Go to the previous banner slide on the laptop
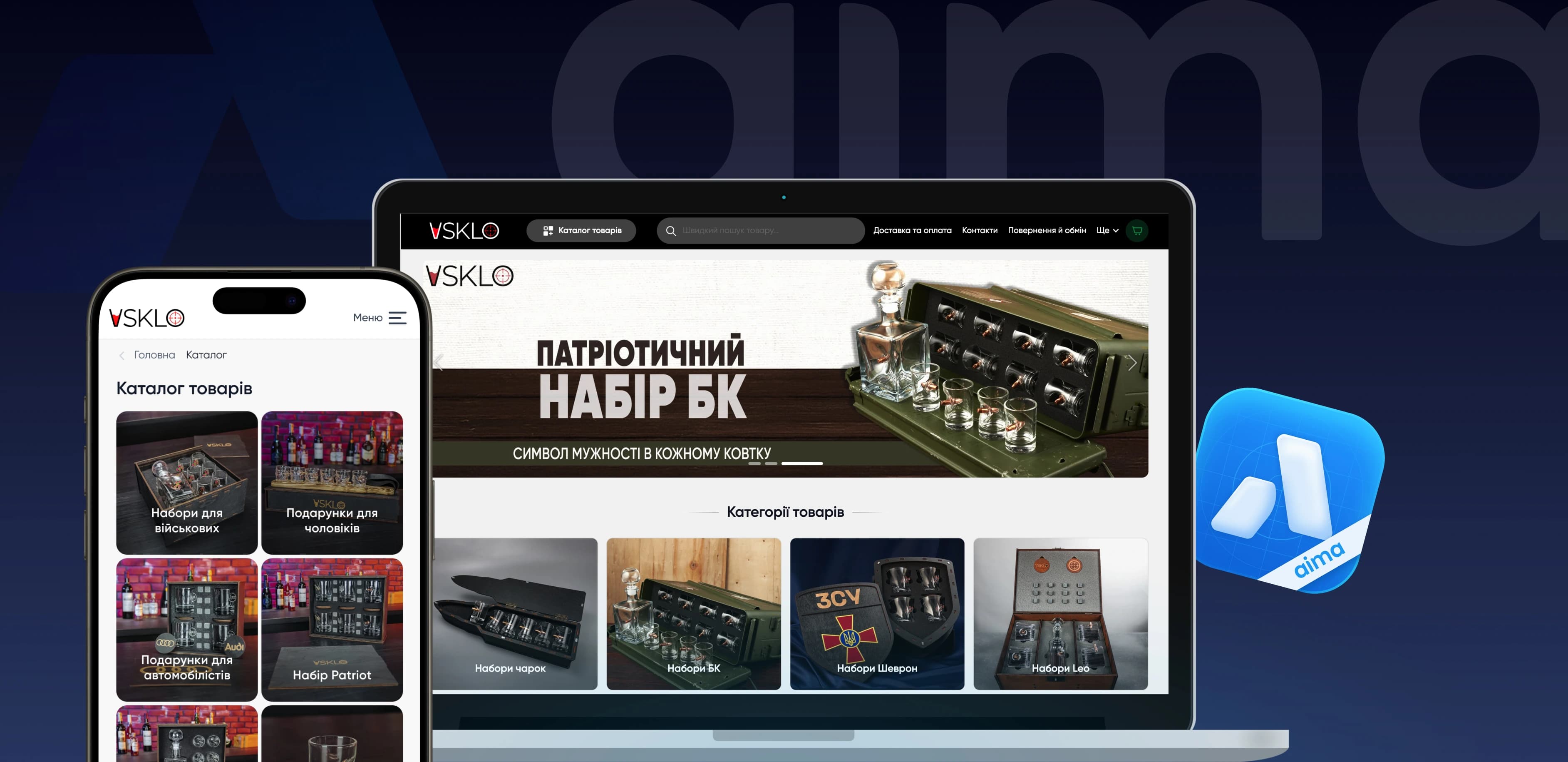Image resolution: width=1568 pixels, height=762 pixels. tap(439, 363)
